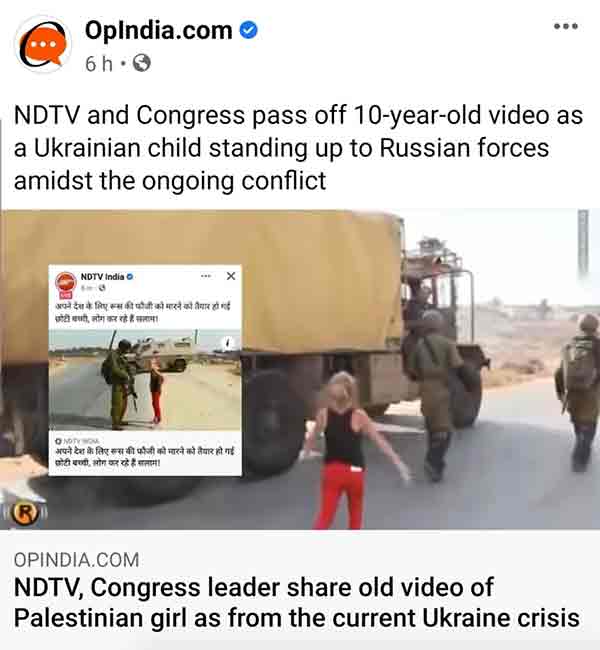600x650 pixels.
Task: Open the article headline about Palestinian girl
Action: coord(296,602)
